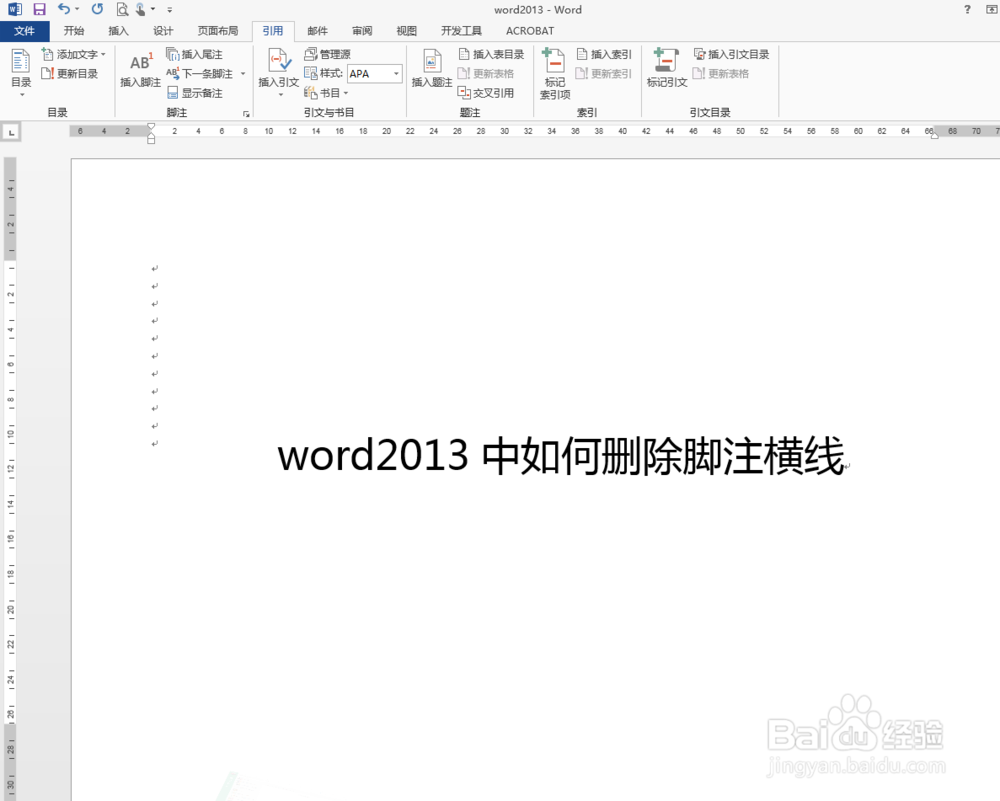Switch to the Mailings (邮件) tab
This screenshot has height=801, width=1000.
(x=317, y=31)
